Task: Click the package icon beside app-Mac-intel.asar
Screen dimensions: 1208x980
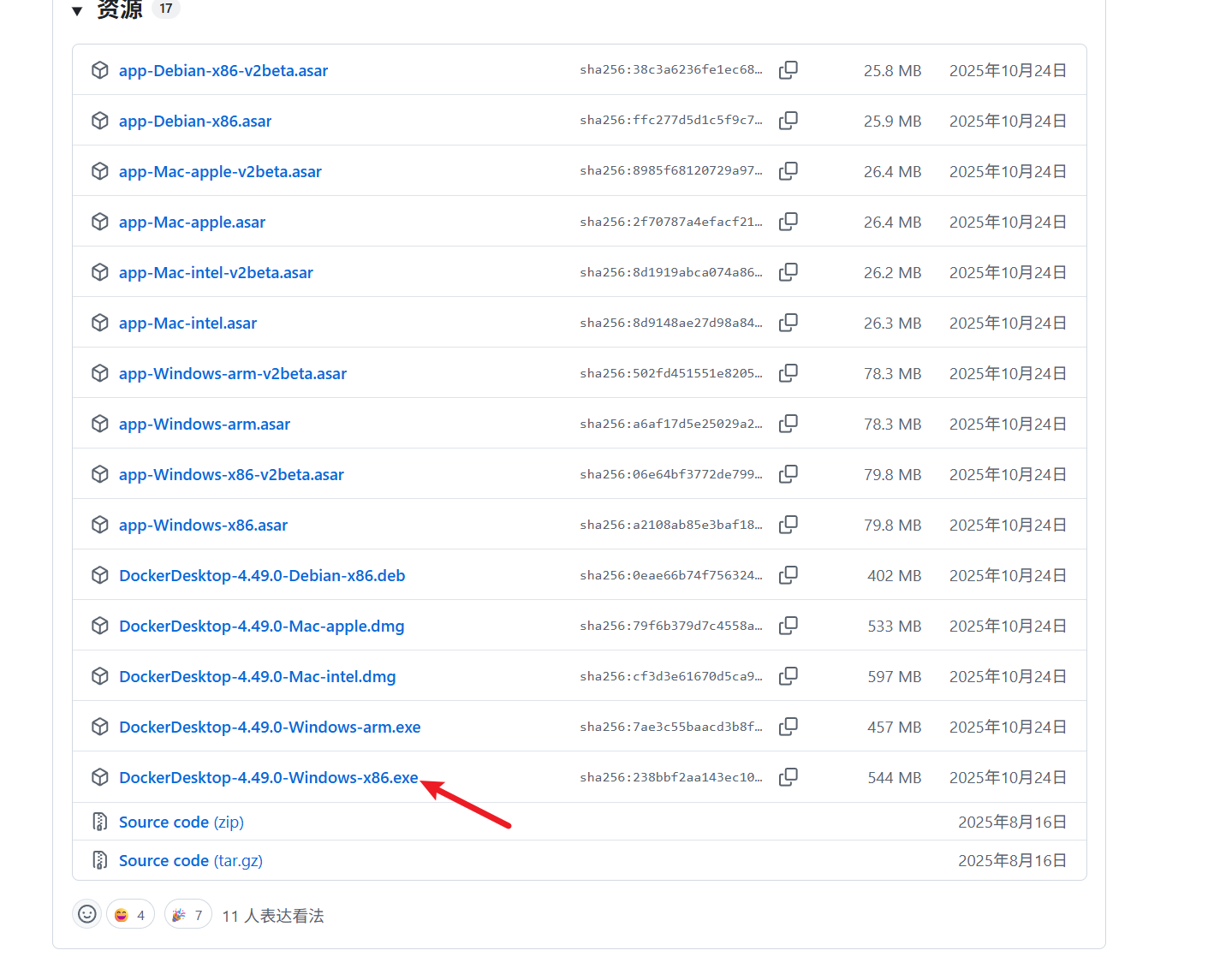Action: click(x=100, y=323)
